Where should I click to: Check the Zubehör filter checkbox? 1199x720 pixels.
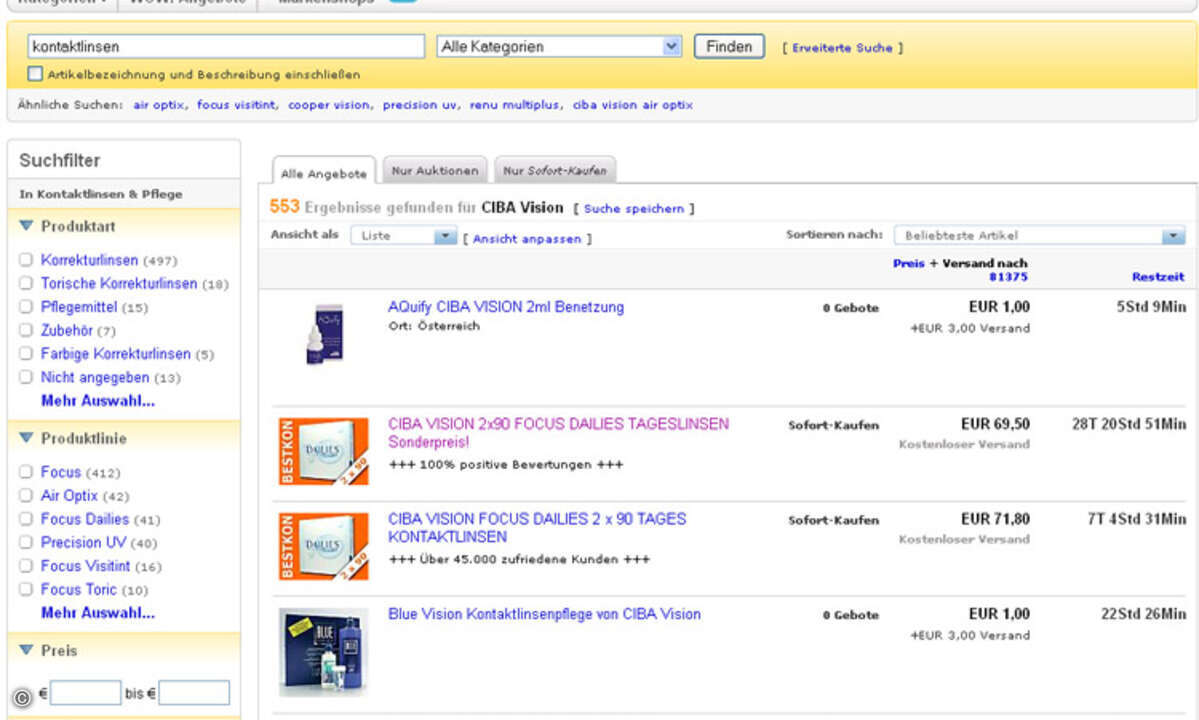[26, 330]
